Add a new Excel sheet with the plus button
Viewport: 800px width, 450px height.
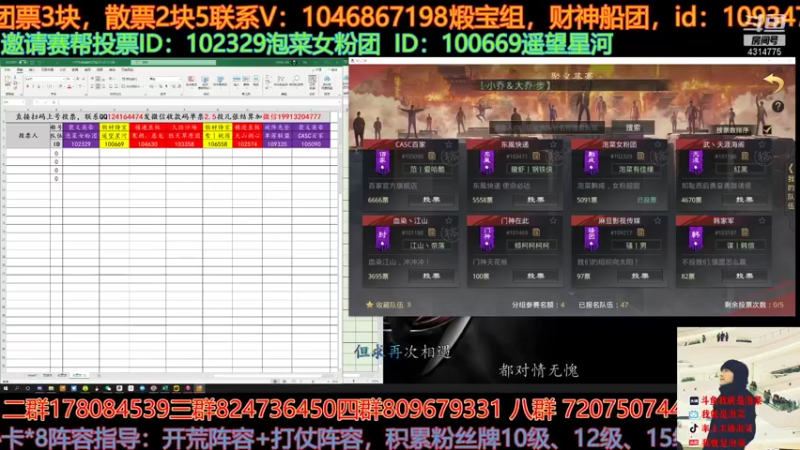coord(99,375)
